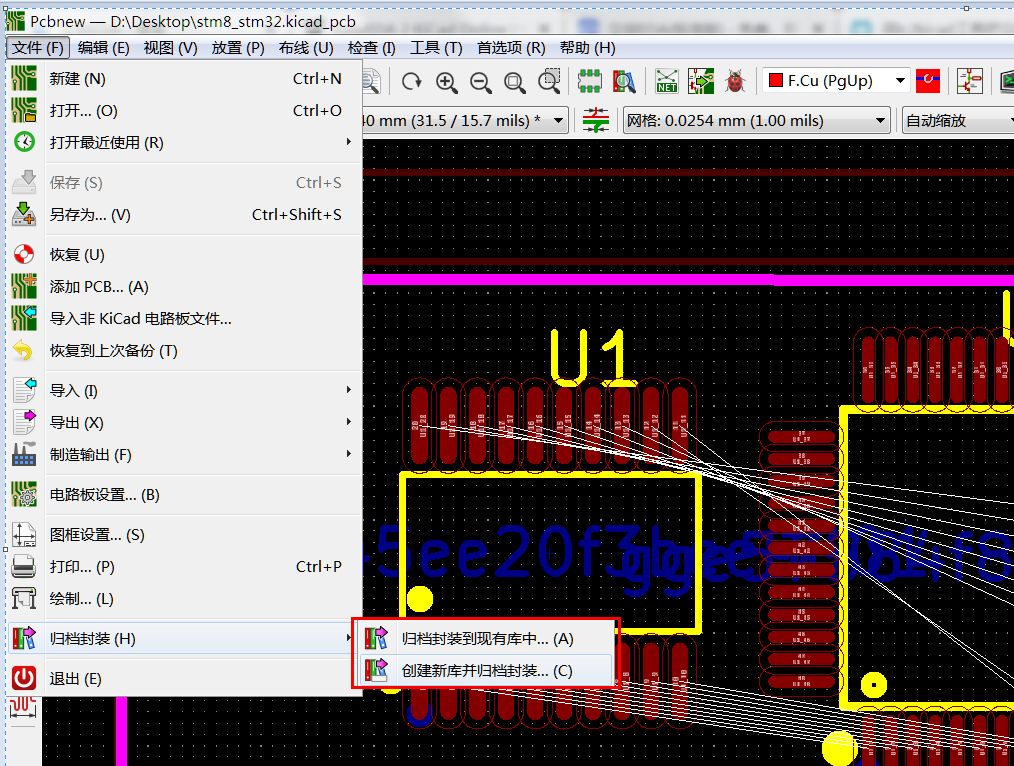This screenshot has width=1014, height=766.
Task: Click the dimension tool icon in left toolbar
Action: pyautogui.click(x=23, y=708)
